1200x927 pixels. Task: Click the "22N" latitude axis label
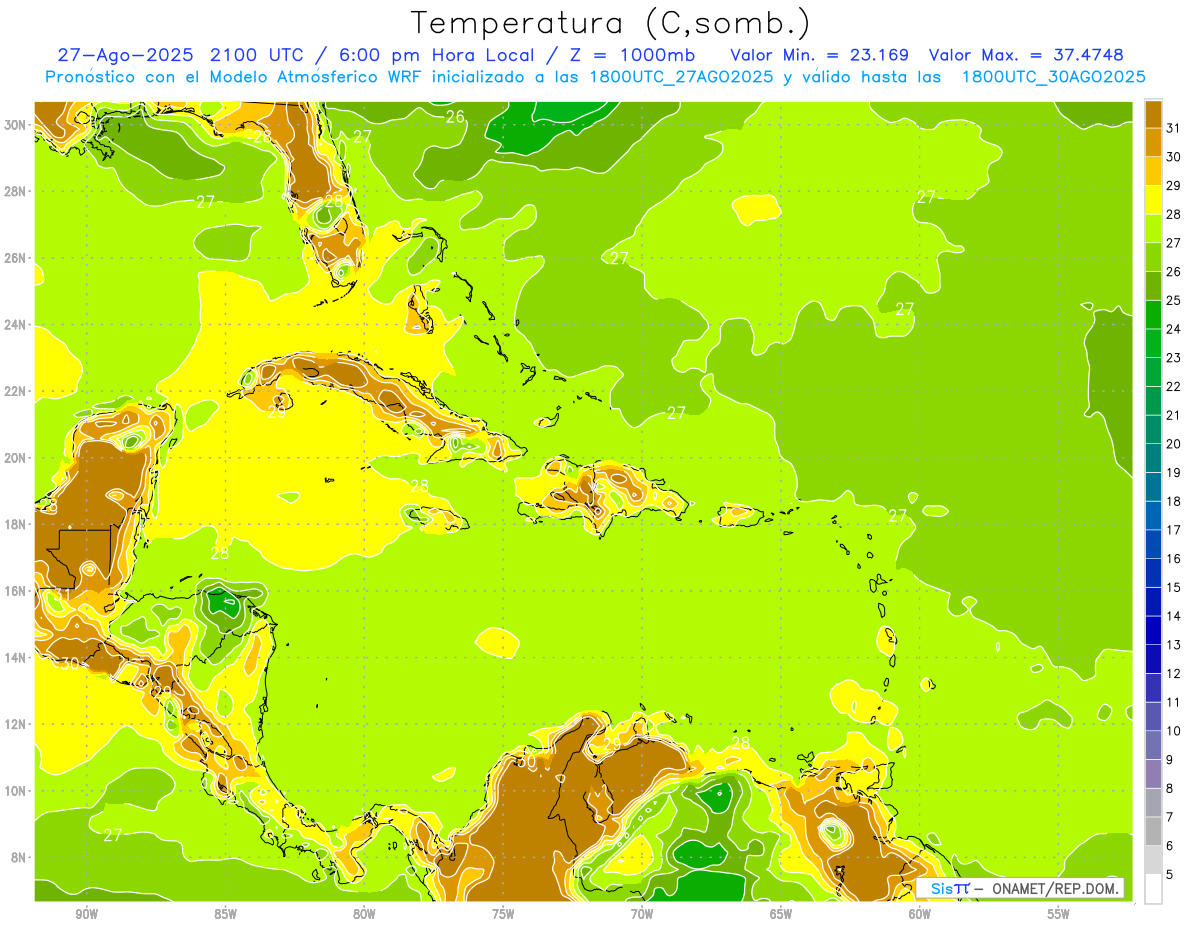[x=16, y=391]
